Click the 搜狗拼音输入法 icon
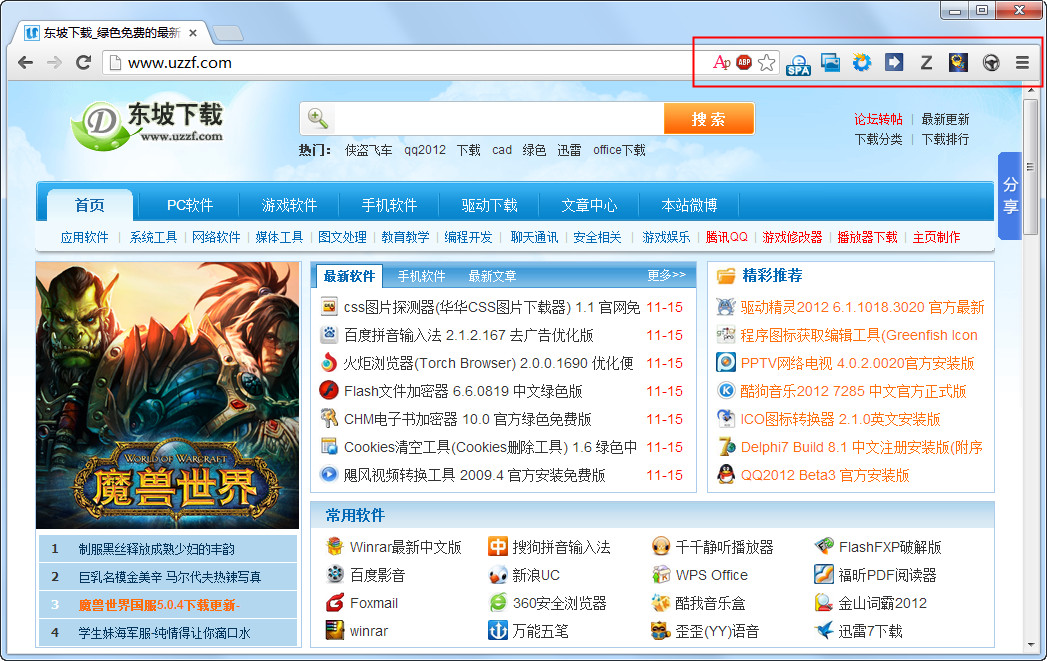 pos(497,547)
